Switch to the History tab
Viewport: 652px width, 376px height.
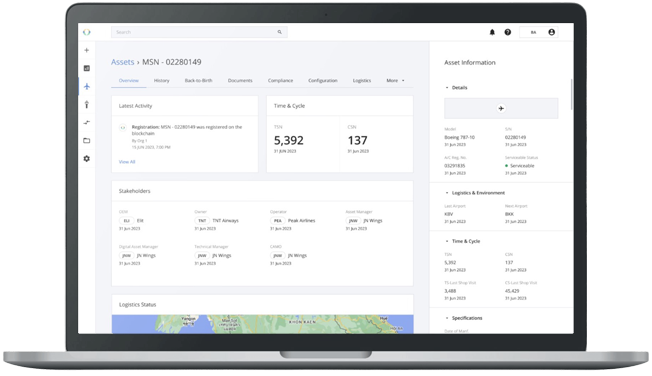click(161, 81)
